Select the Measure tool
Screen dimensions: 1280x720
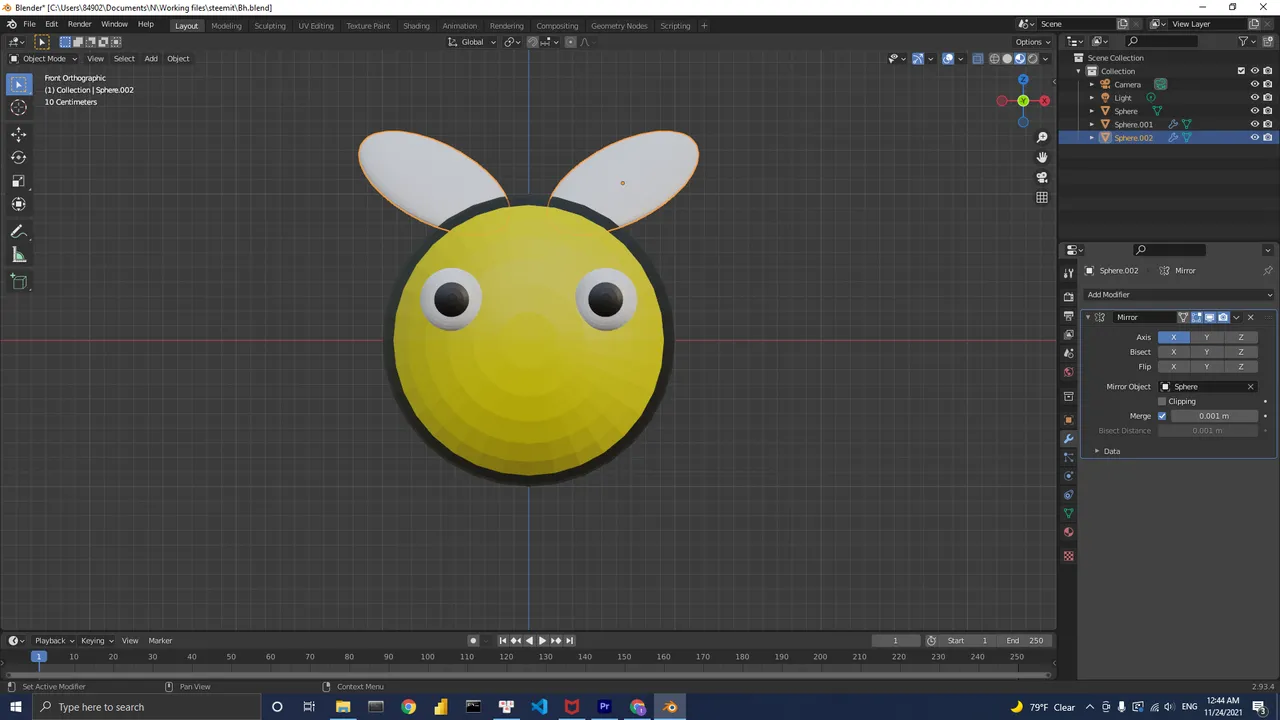tap(19, 255)
